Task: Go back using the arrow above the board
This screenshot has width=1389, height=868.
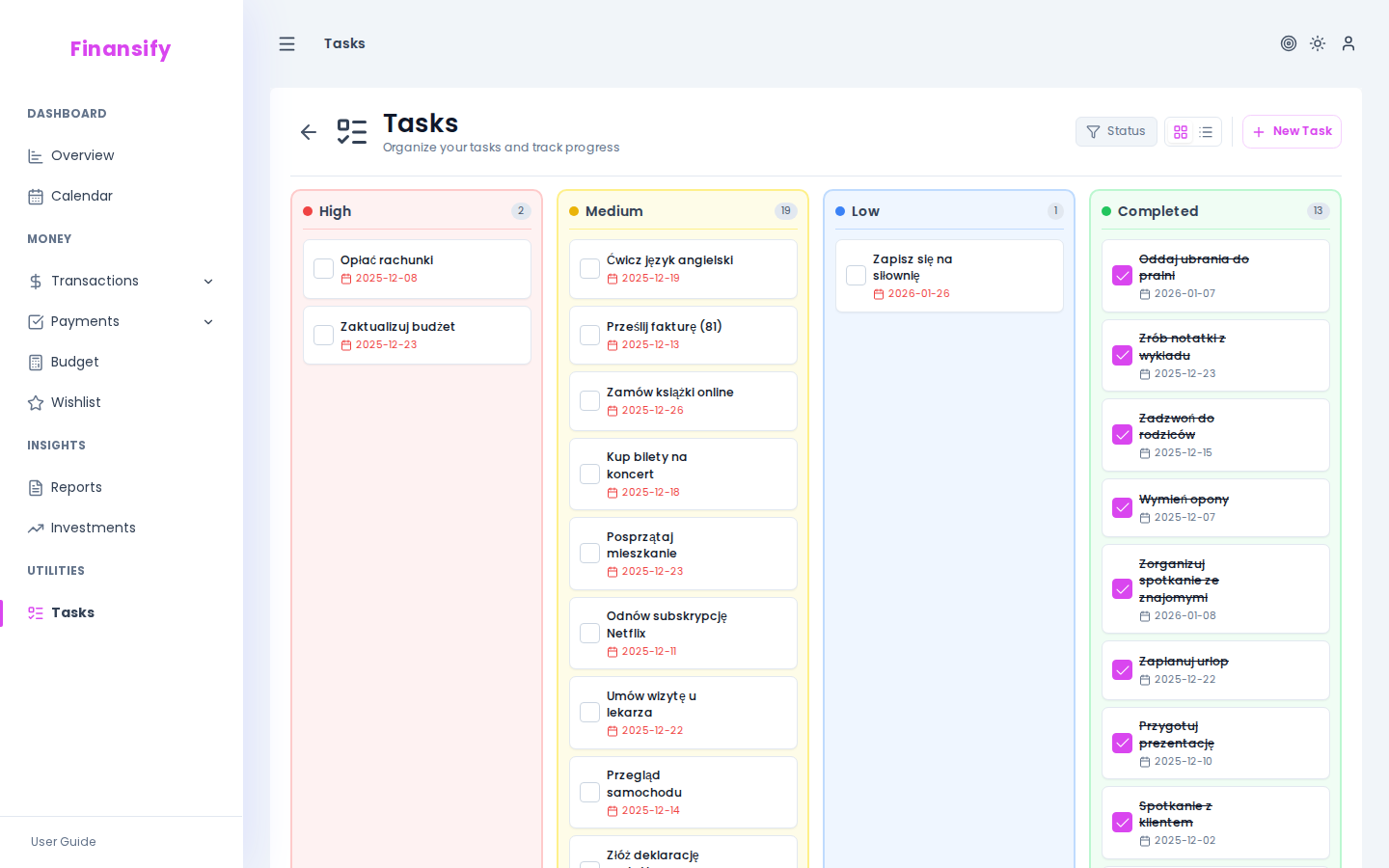Action: 308,131
